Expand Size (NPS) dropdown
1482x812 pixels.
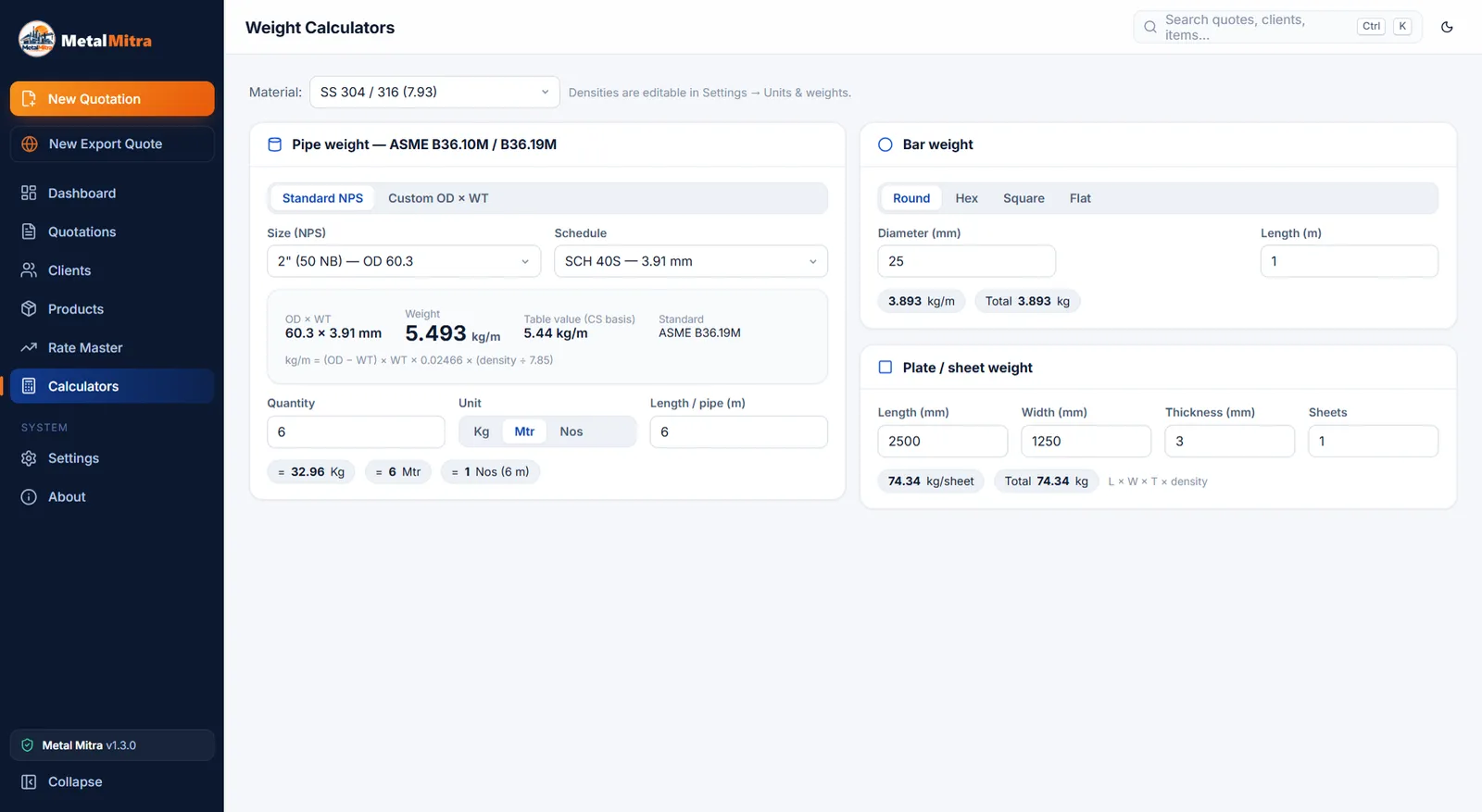404,261
